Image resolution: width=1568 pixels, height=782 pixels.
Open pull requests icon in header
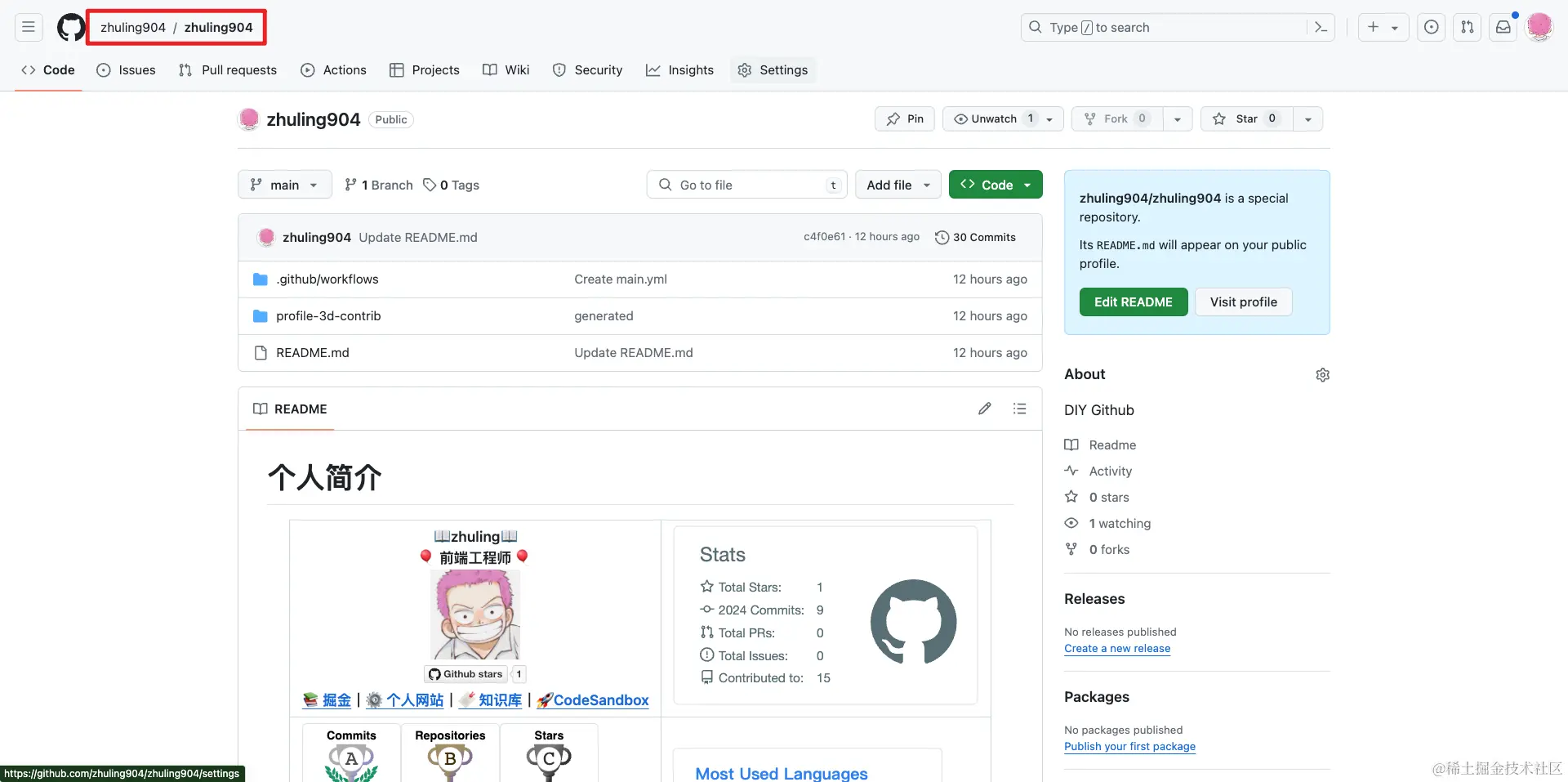[x=1468, y=27]
